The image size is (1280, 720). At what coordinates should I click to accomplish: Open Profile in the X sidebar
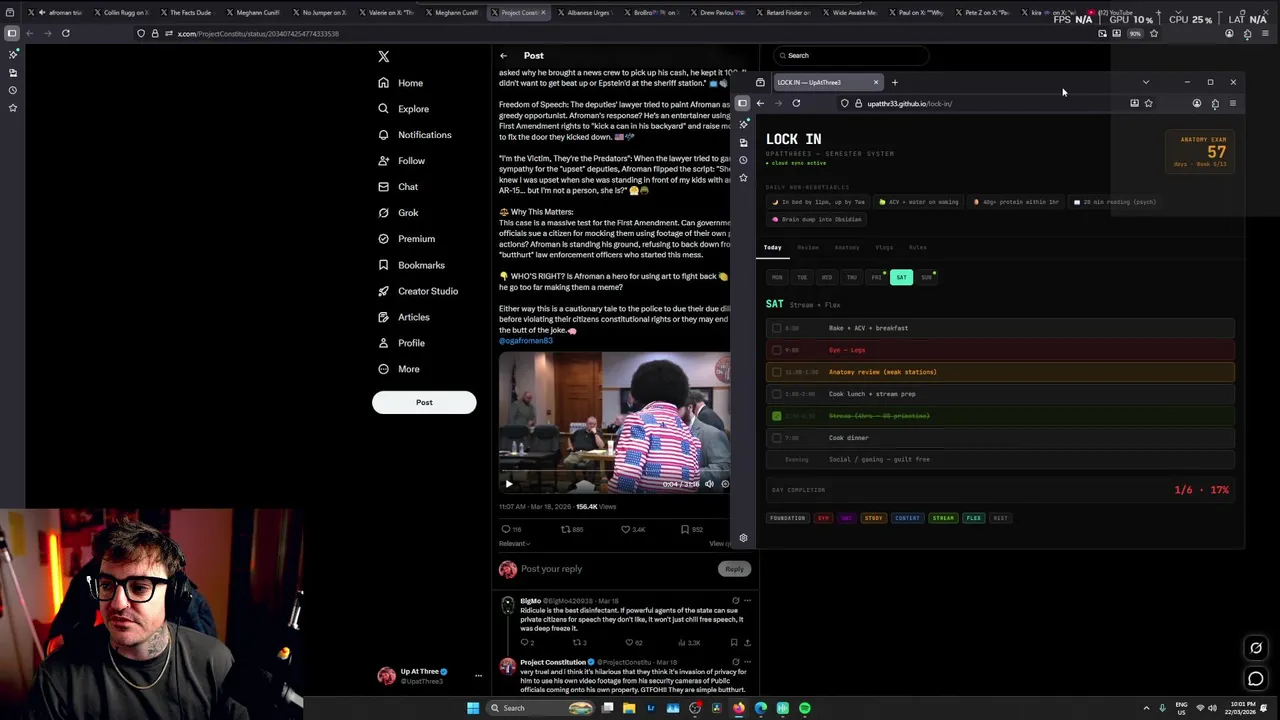[401, 343]
